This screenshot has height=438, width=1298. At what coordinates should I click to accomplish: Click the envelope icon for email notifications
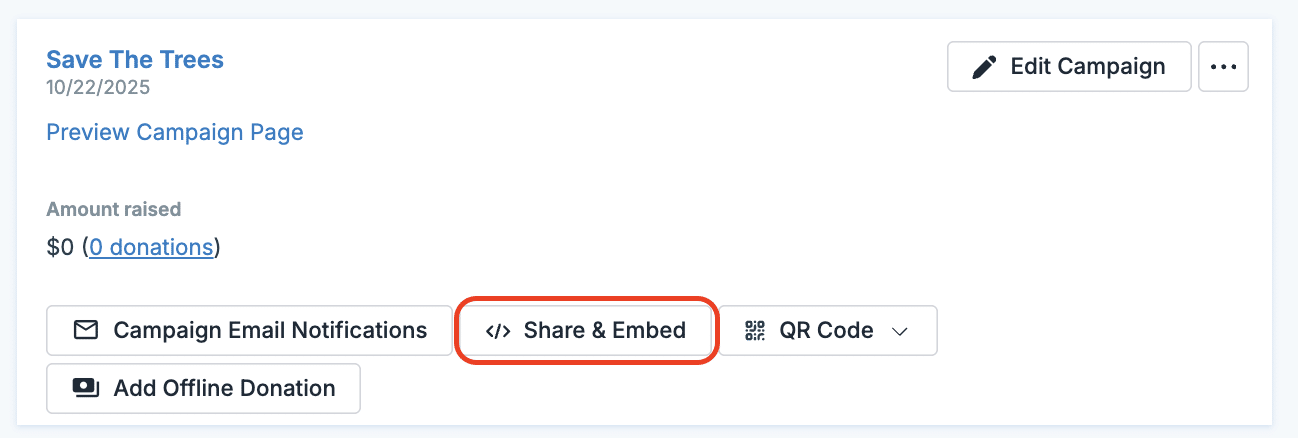pyautogui.click(x=86, y=331)
